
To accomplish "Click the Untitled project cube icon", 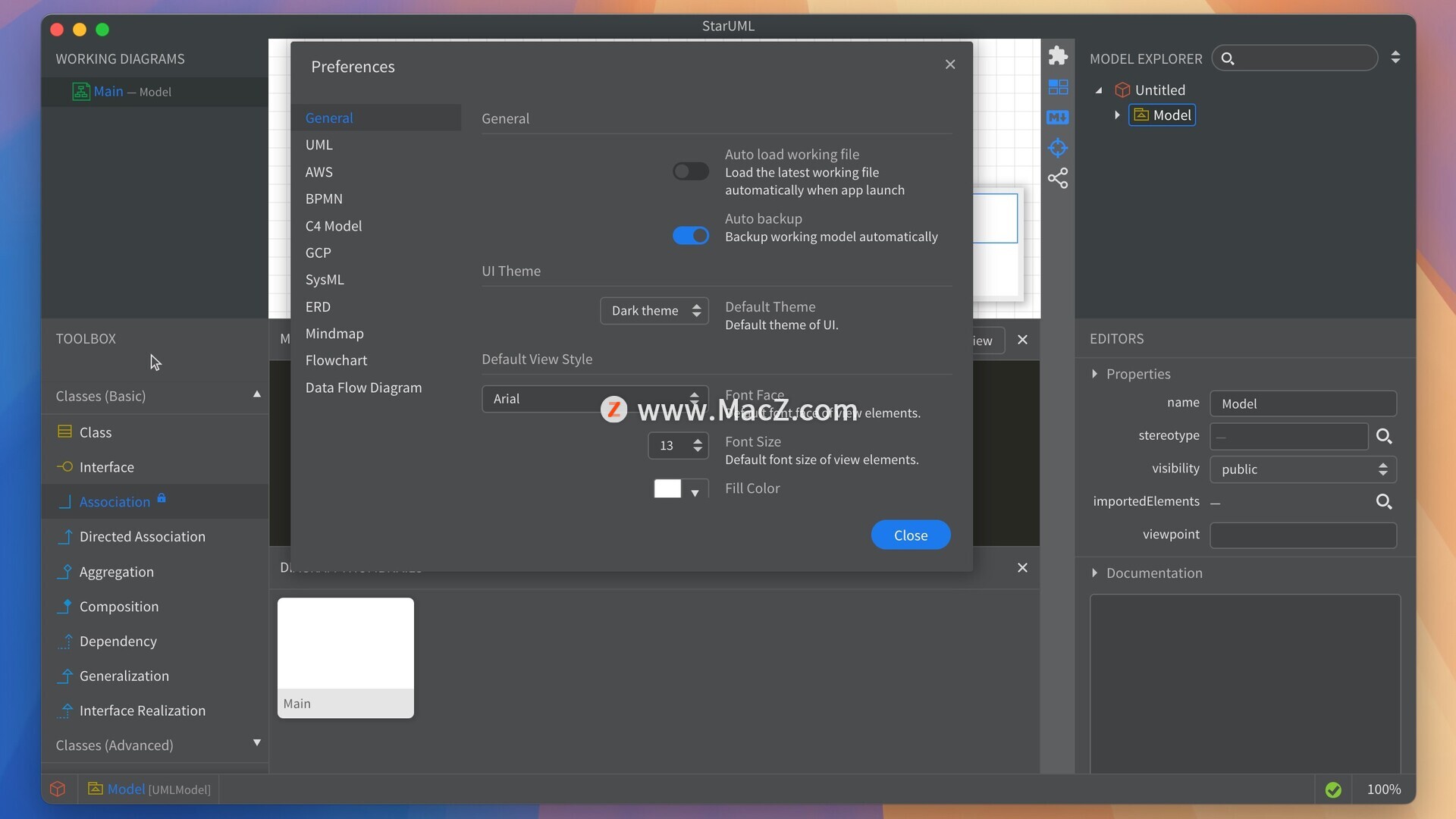I will click(1122, 90).
